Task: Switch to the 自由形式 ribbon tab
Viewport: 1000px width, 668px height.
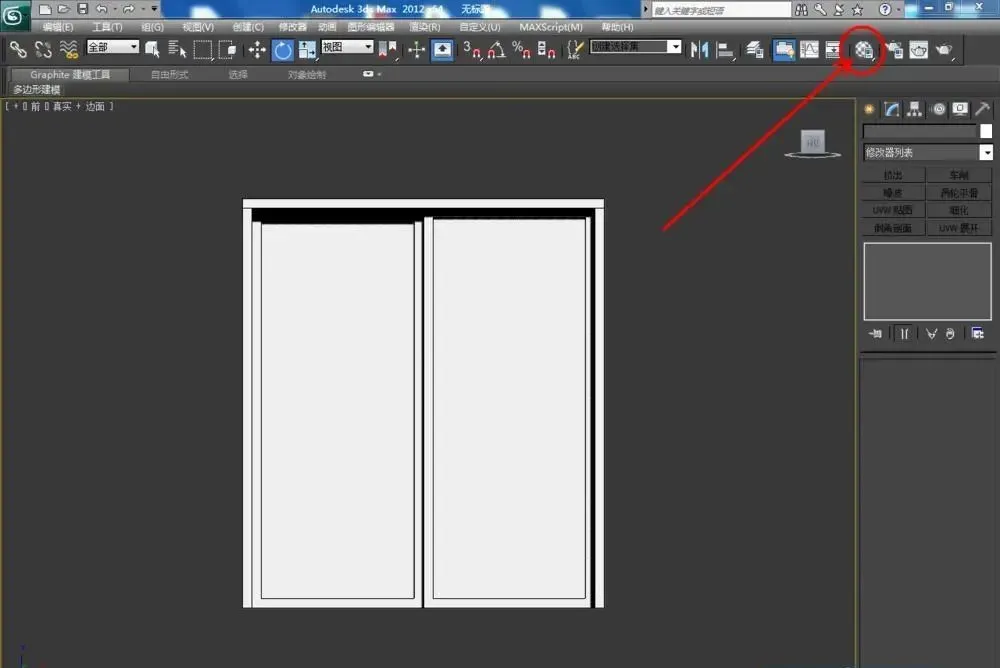Action: click(169, 75)
